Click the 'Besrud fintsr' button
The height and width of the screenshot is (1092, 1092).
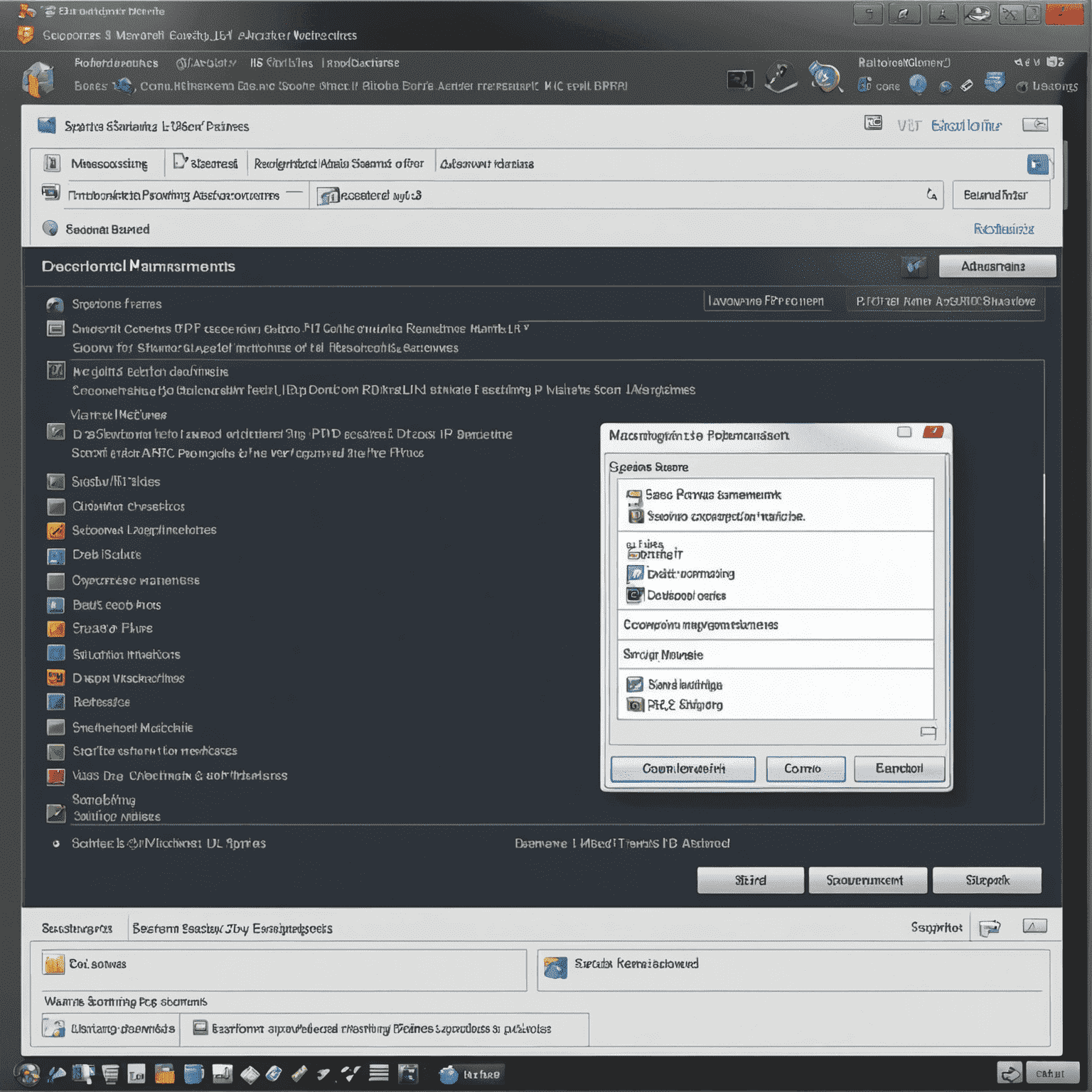pyautogui.click(x=1000, y=195)
